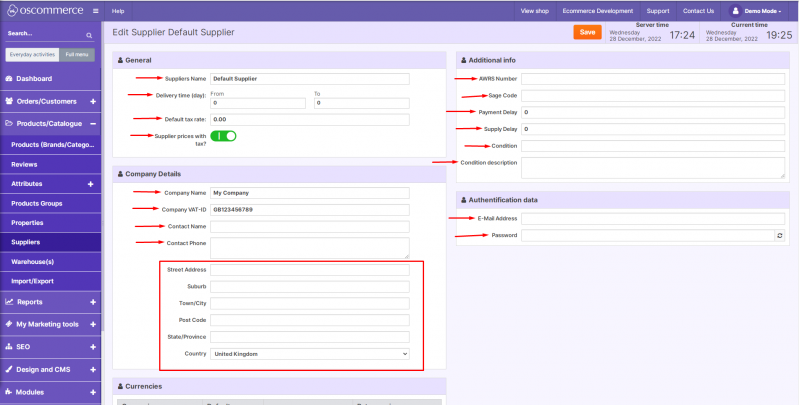The image size is (799, 405).
Task: Click the Contact Phone textarea
Action: [310, 248]
